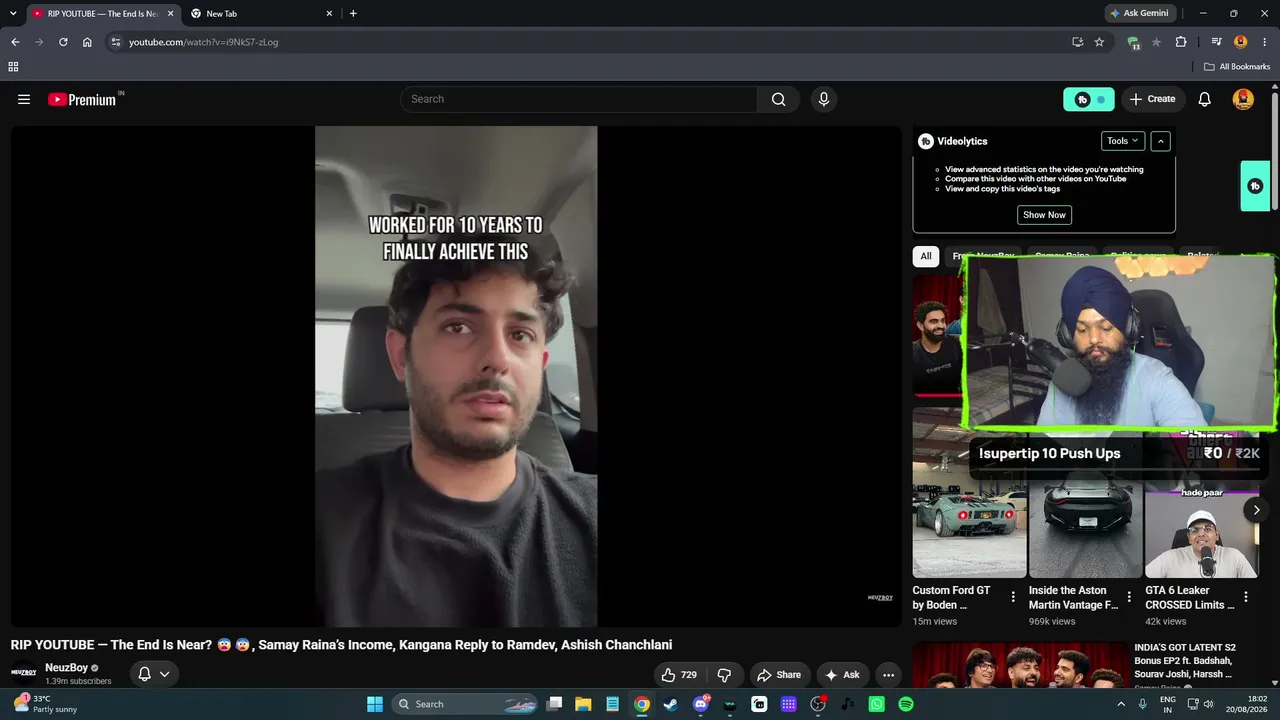Screen dimensions: 1280x720
Task: Reload the page in Chrome
Action: tap(63, 42)
